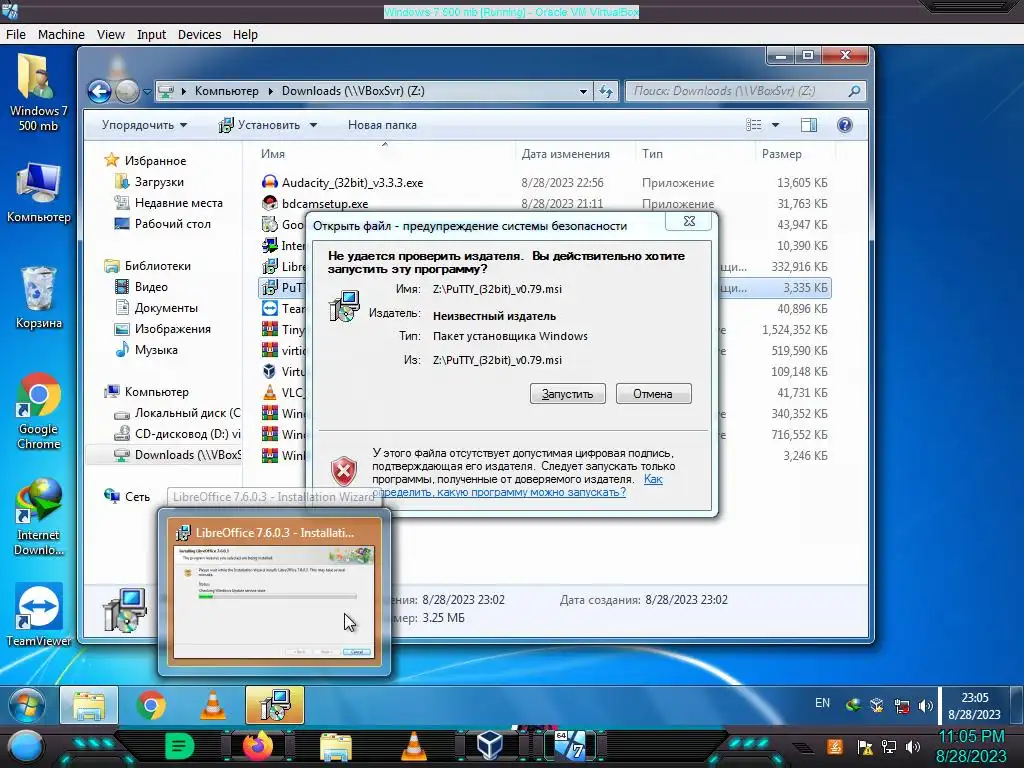
Task: Launch Google Chrome from the desktop shortcut
Action: coord(38,411)
